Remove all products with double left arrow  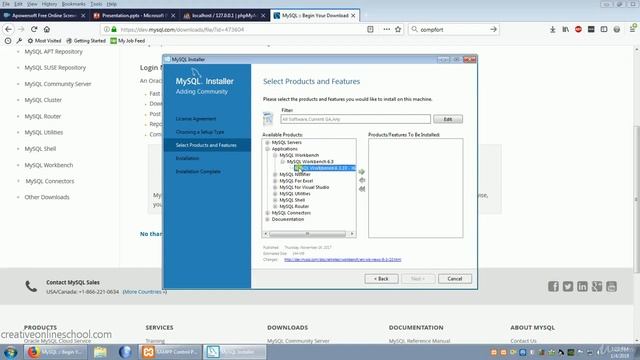[x=362, y=189]
